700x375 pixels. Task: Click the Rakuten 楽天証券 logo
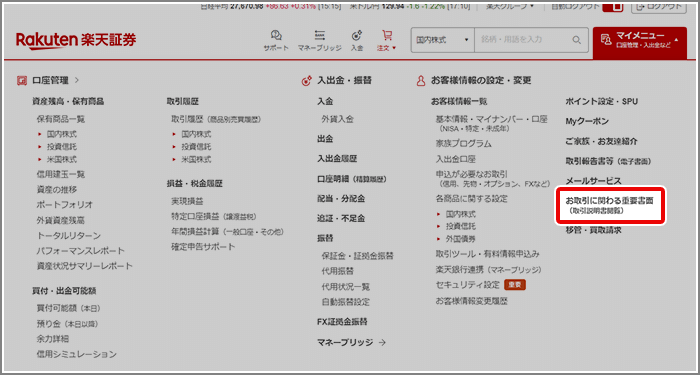(x=76, y=40)
